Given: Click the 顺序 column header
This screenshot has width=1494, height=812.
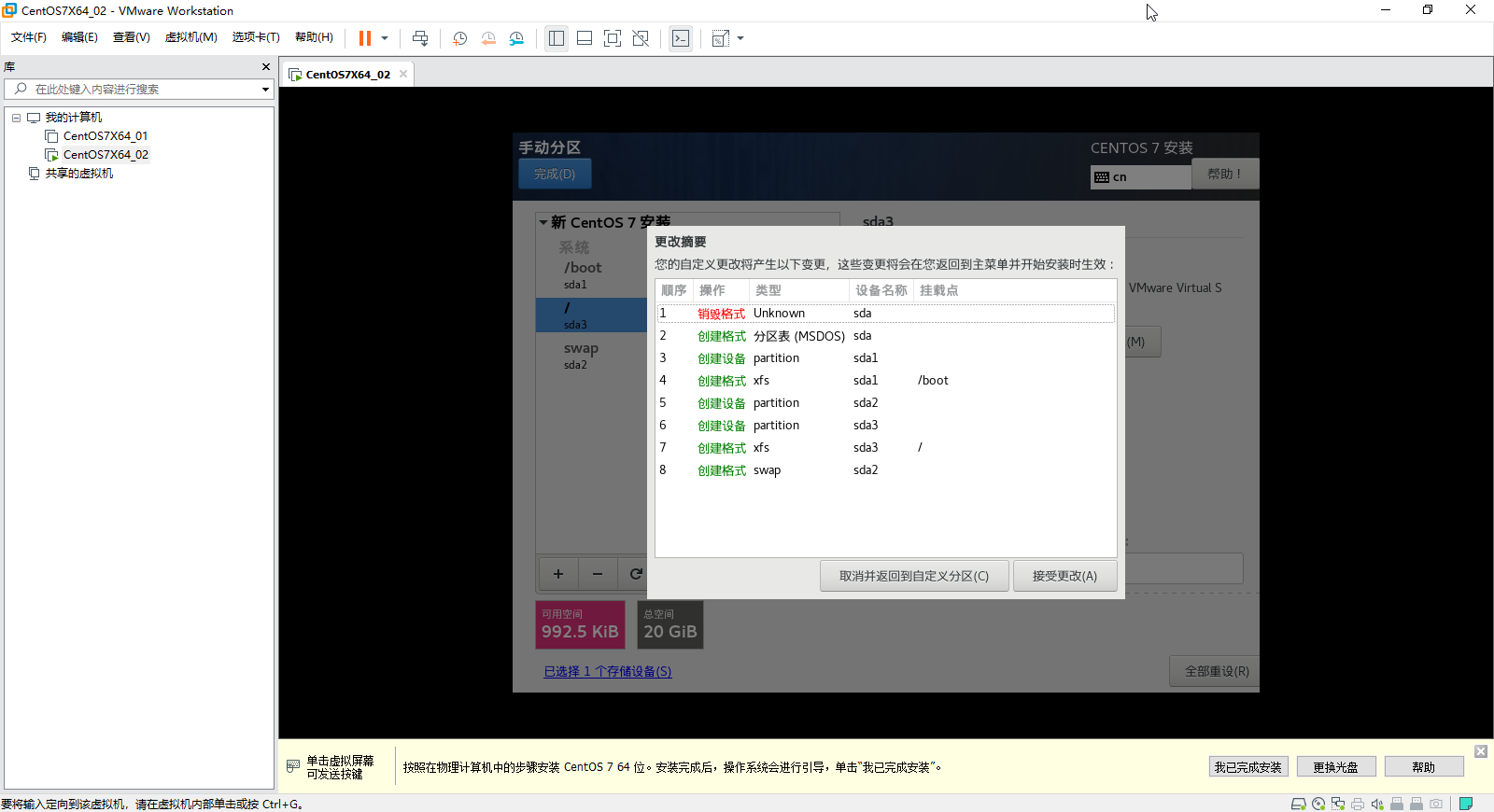Looking at the screenshot, I should pos(674,290).
